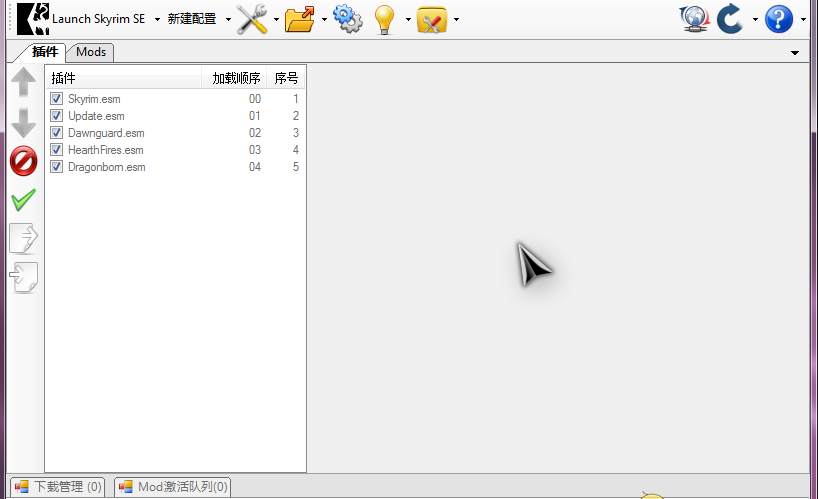Expand the light bulb dropdown arrow
The image size is (818, 499).
point(408,20)
